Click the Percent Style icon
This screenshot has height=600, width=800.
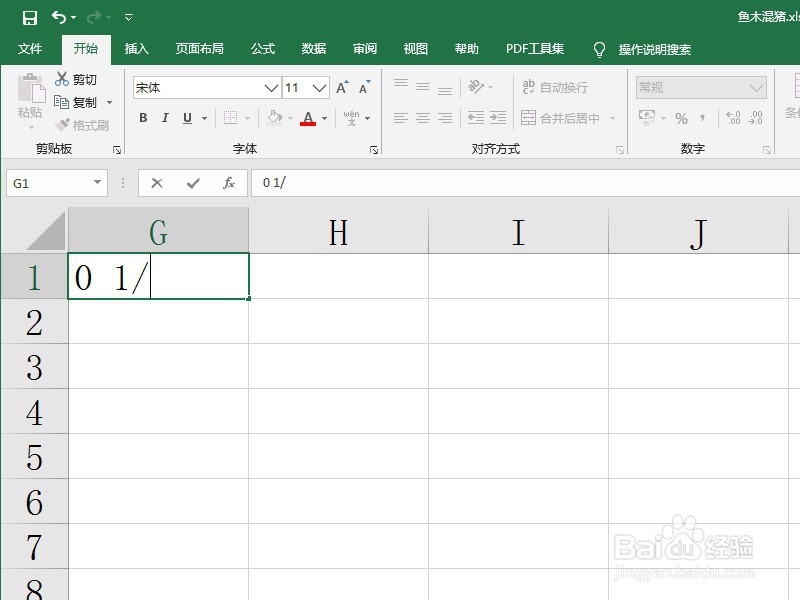click(682, 119)
